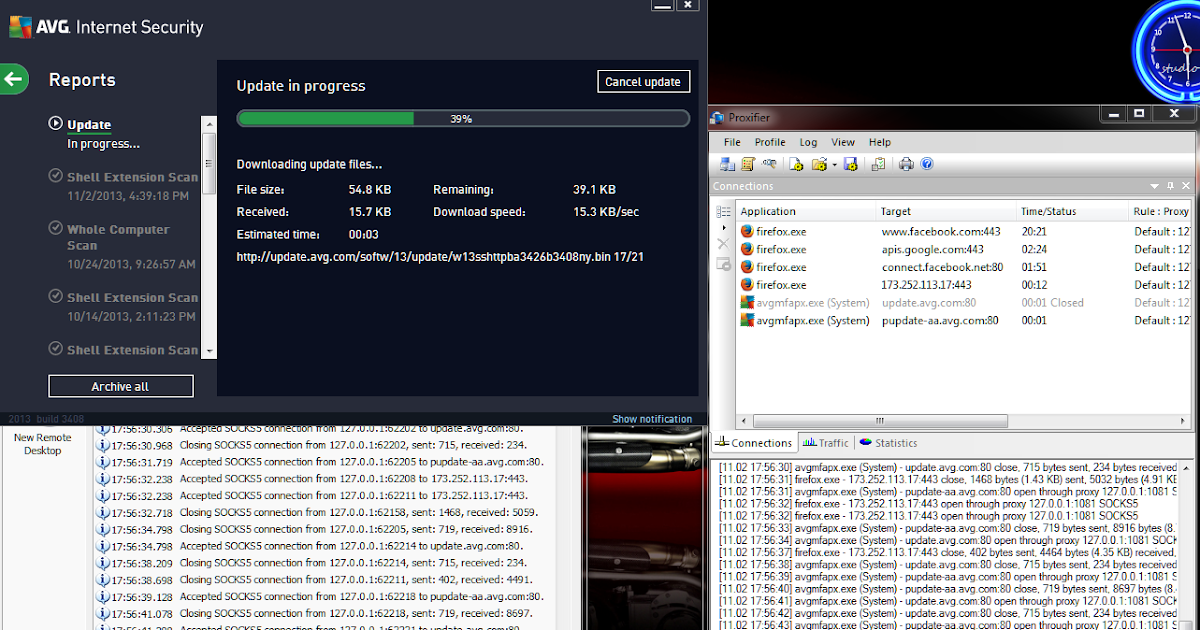This screenshot has height=630, width=1200.
Task: Click the update file URL text
Action: click(440, 257)
